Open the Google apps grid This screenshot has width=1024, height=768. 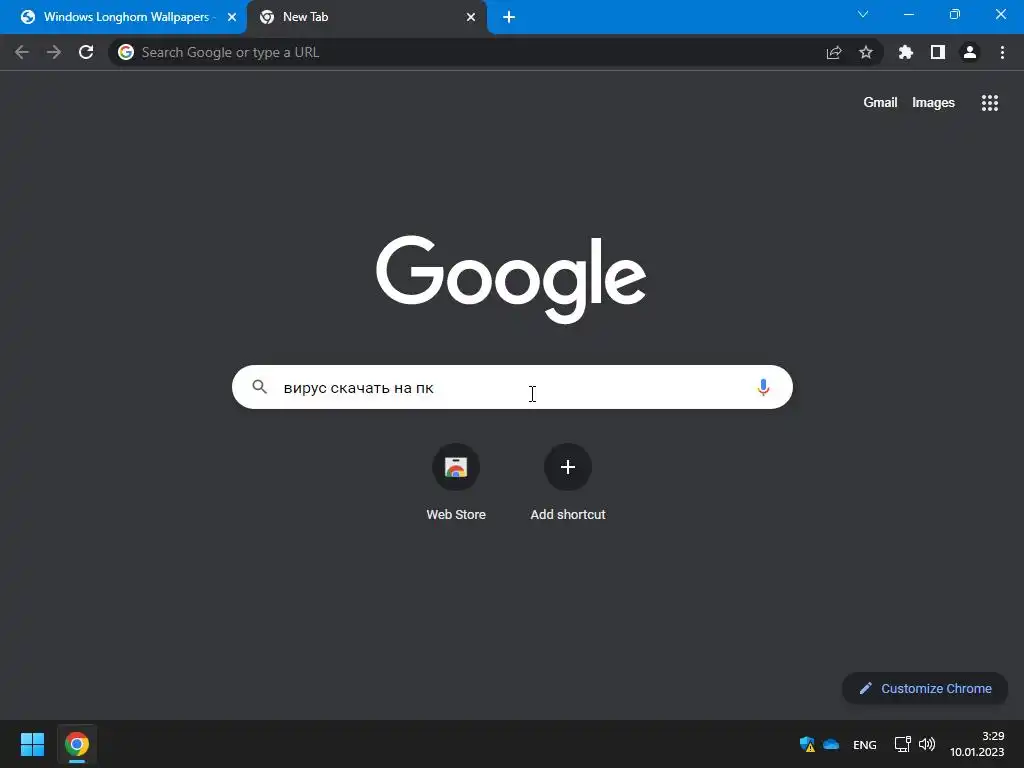coord(990,103)
